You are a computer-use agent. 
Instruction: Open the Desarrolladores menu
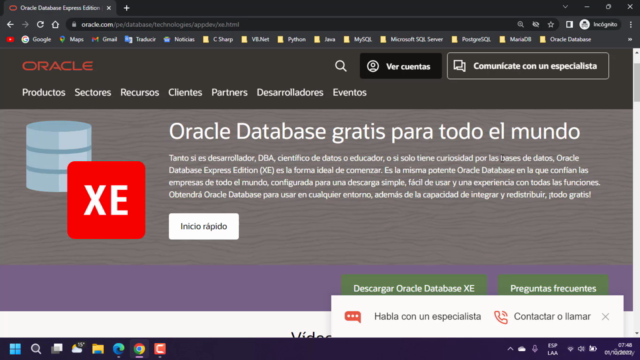point(290,93)
